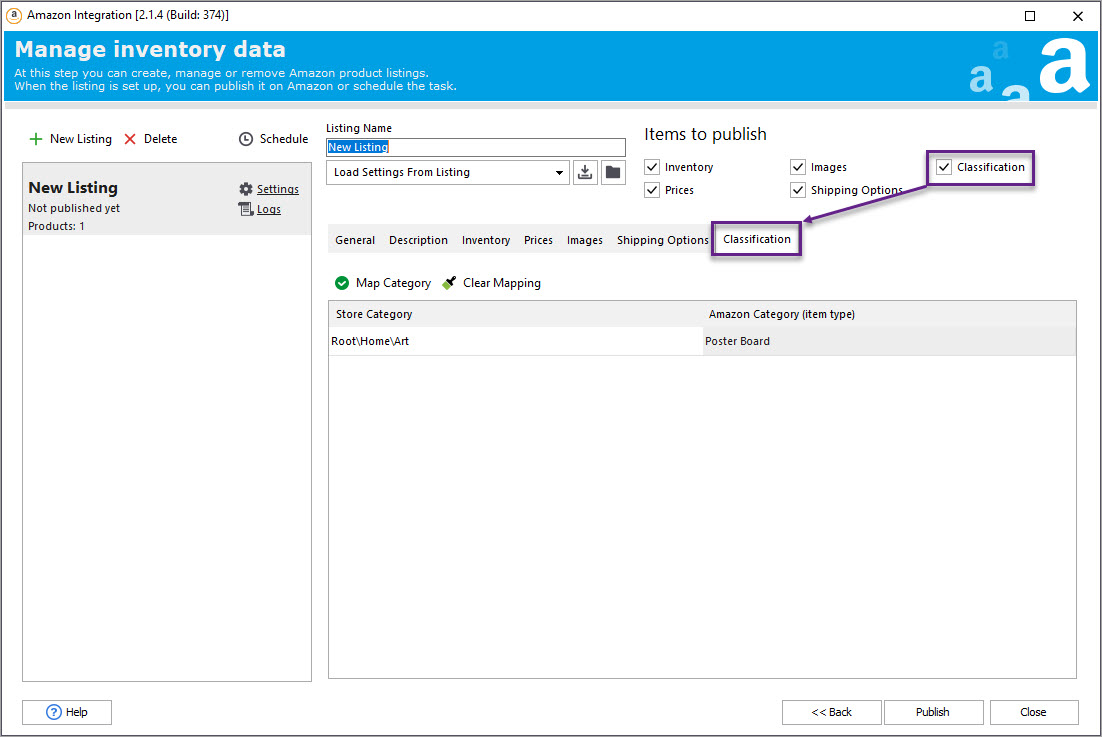Click the Logs document icon

pyautogui.click(x=246, y=209)
